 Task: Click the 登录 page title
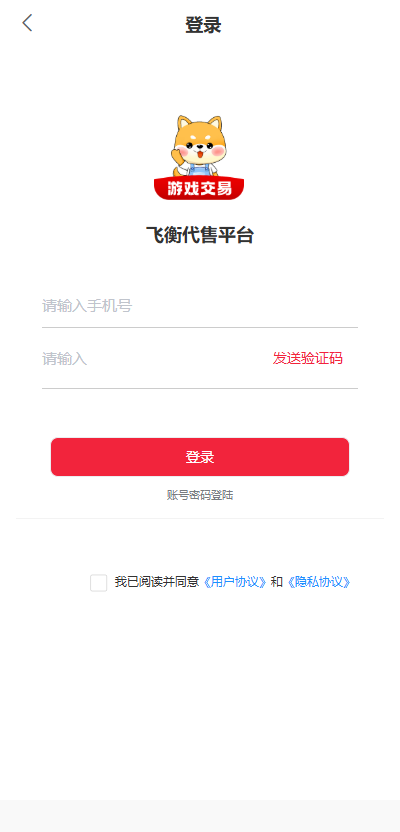pyautogui.click(x=203, y=25)
